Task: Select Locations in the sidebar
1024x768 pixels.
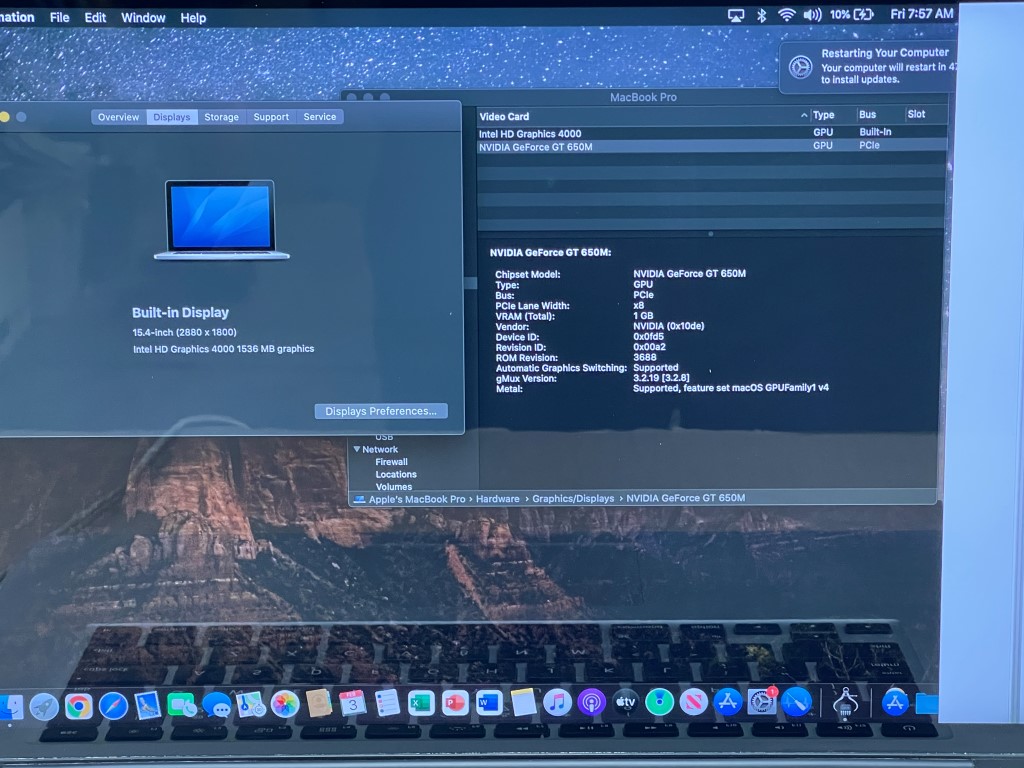Action: 396,474
